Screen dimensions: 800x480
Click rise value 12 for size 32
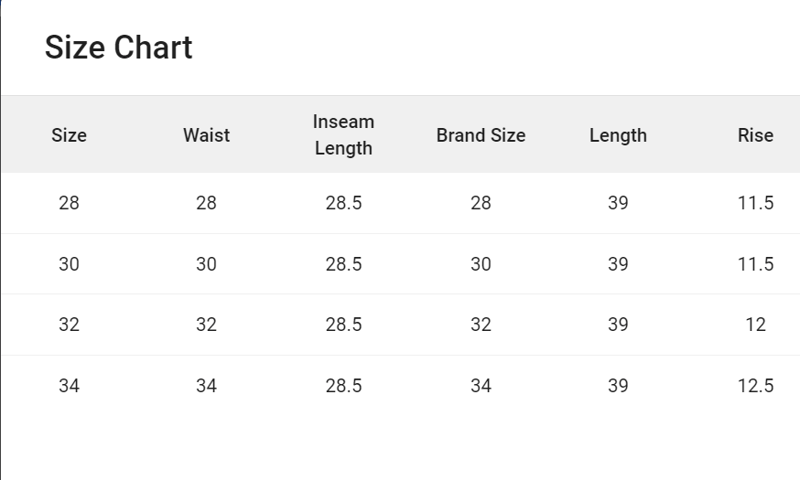(755, 325)
